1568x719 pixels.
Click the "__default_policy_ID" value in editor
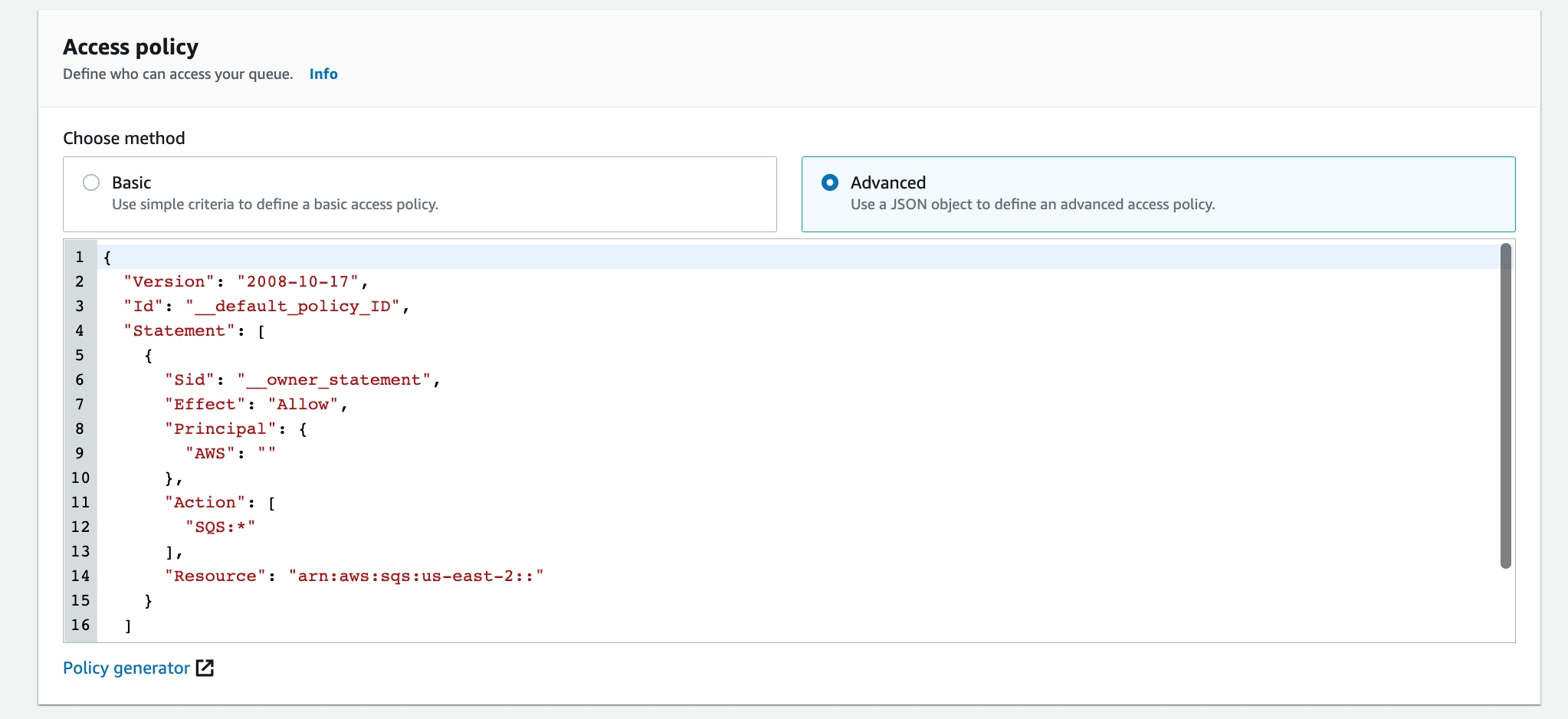[x=293, y=307]
